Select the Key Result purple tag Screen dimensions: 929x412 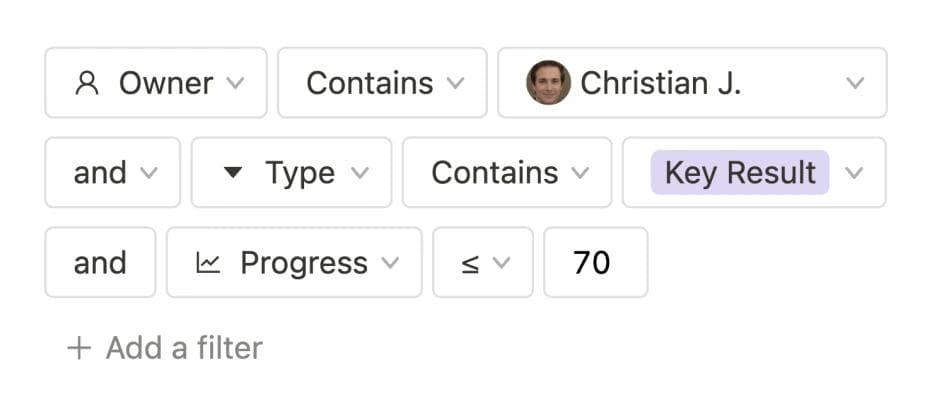point(740,172)
